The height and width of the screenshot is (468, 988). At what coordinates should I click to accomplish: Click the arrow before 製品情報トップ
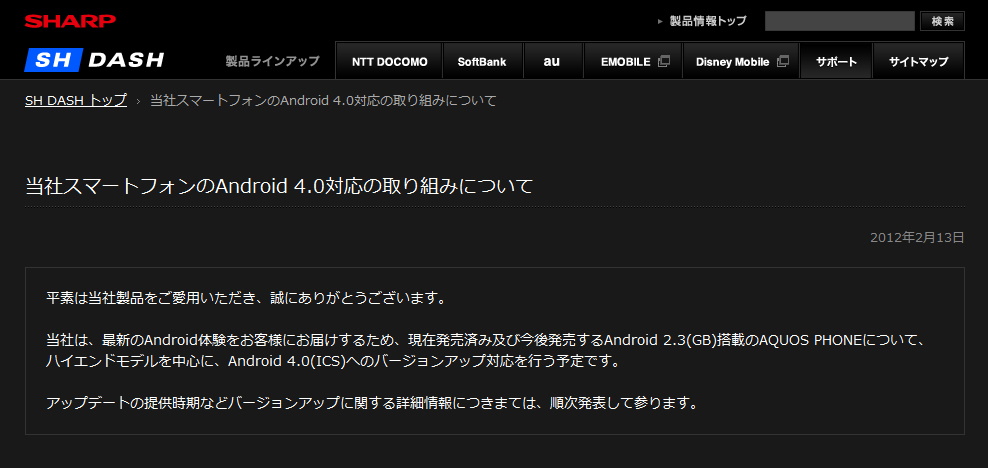point(660,21)
